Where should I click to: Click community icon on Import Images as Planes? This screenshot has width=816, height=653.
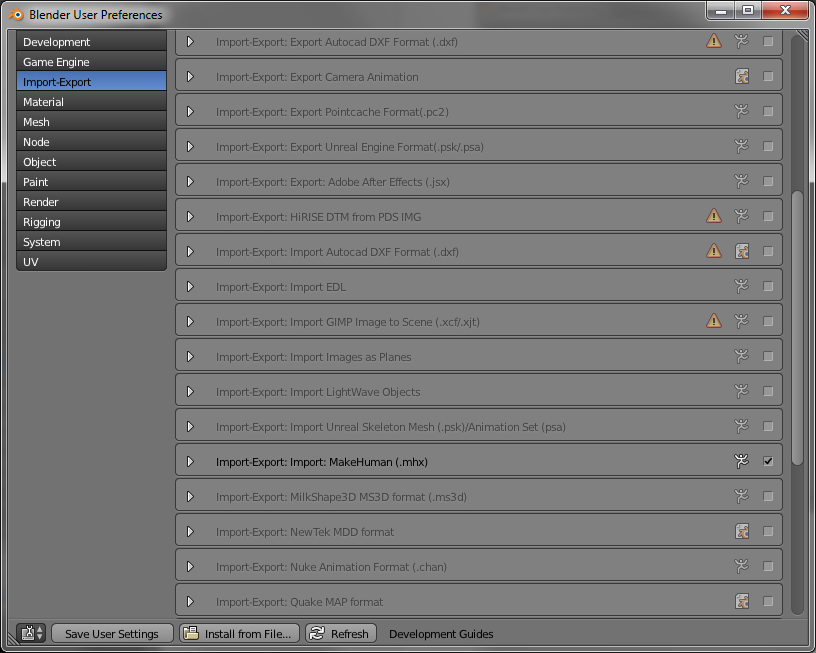(742, 356)
